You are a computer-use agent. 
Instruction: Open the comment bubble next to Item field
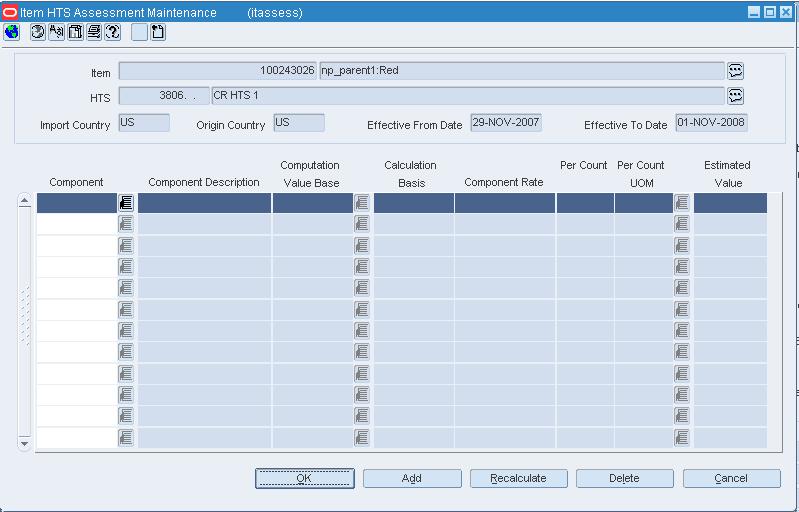click(x=735, y=71)
